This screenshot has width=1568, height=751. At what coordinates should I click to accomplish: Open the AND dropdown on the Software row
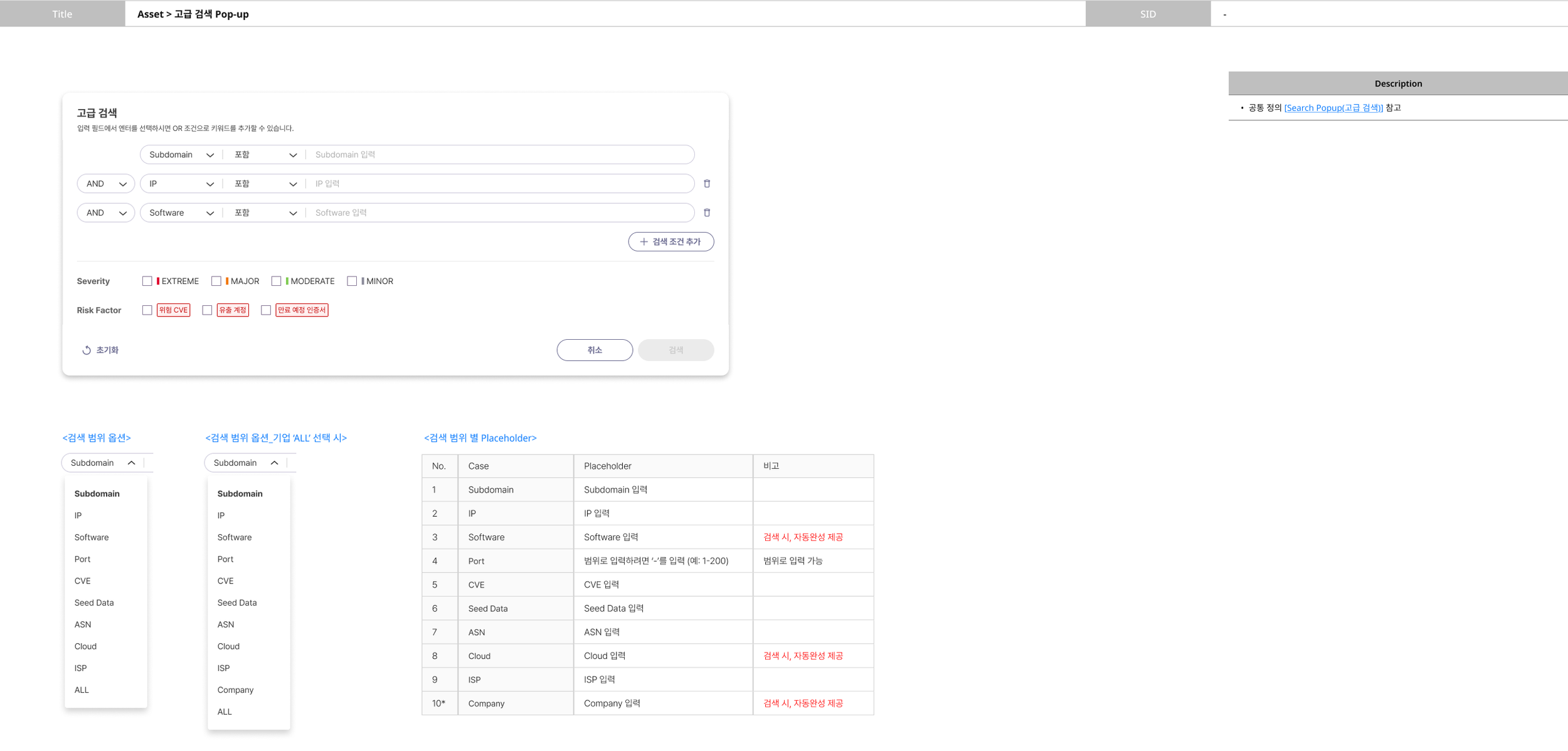coord(105,213)
